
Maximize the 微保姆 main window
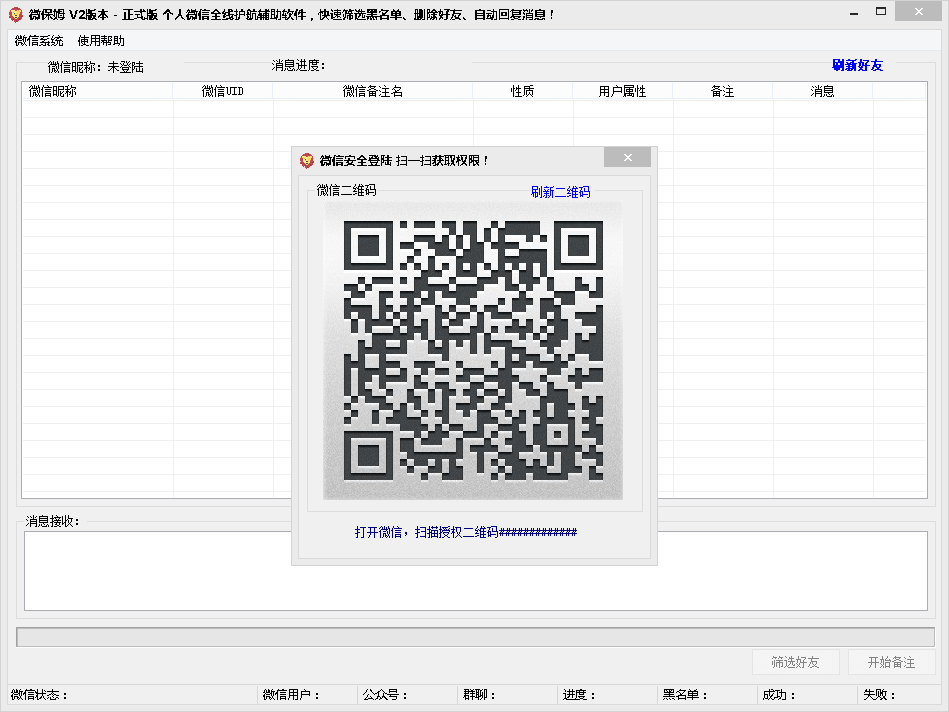881,12
